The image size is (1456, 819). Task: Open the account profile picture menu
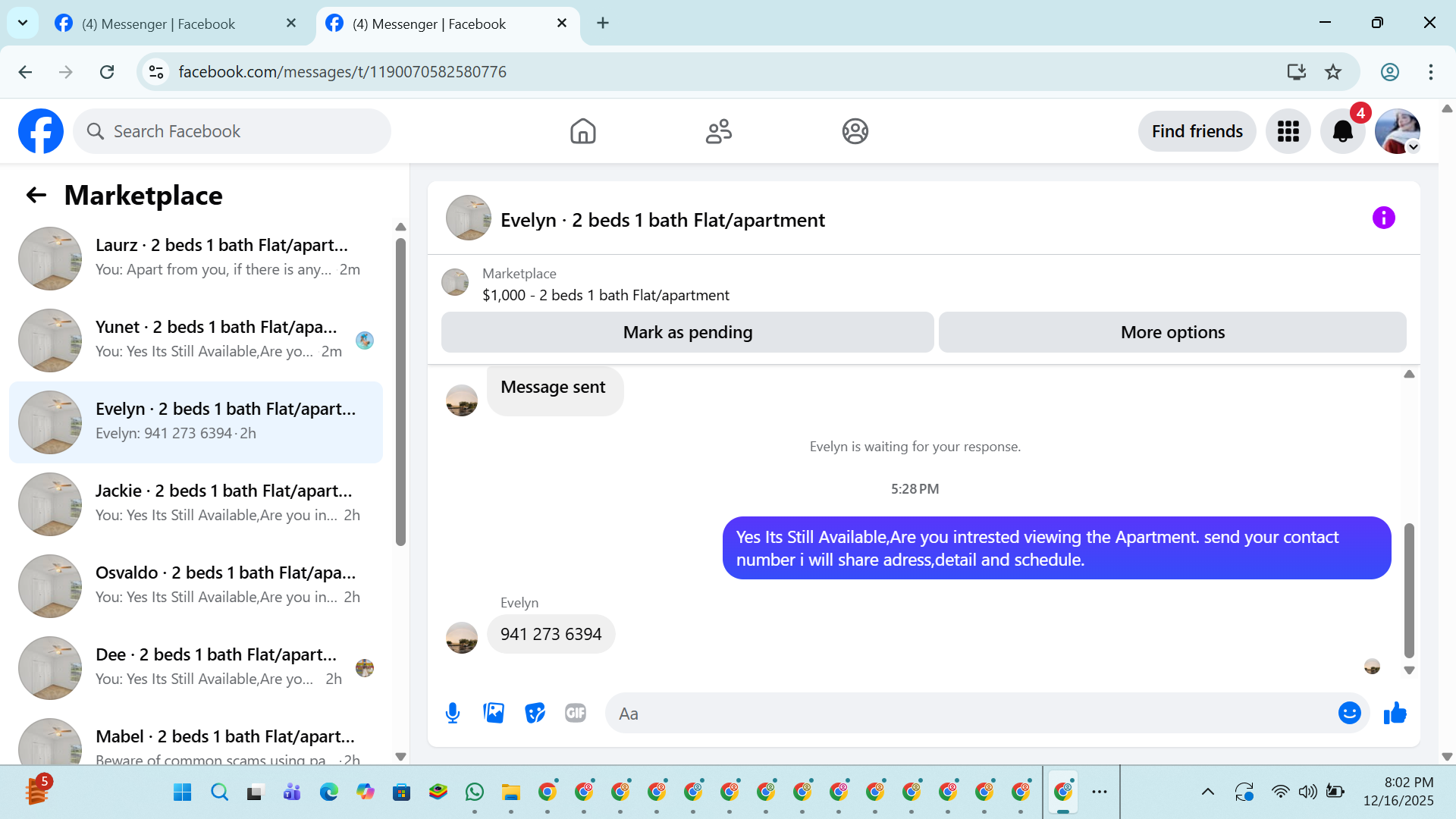tap(1397, 131)
